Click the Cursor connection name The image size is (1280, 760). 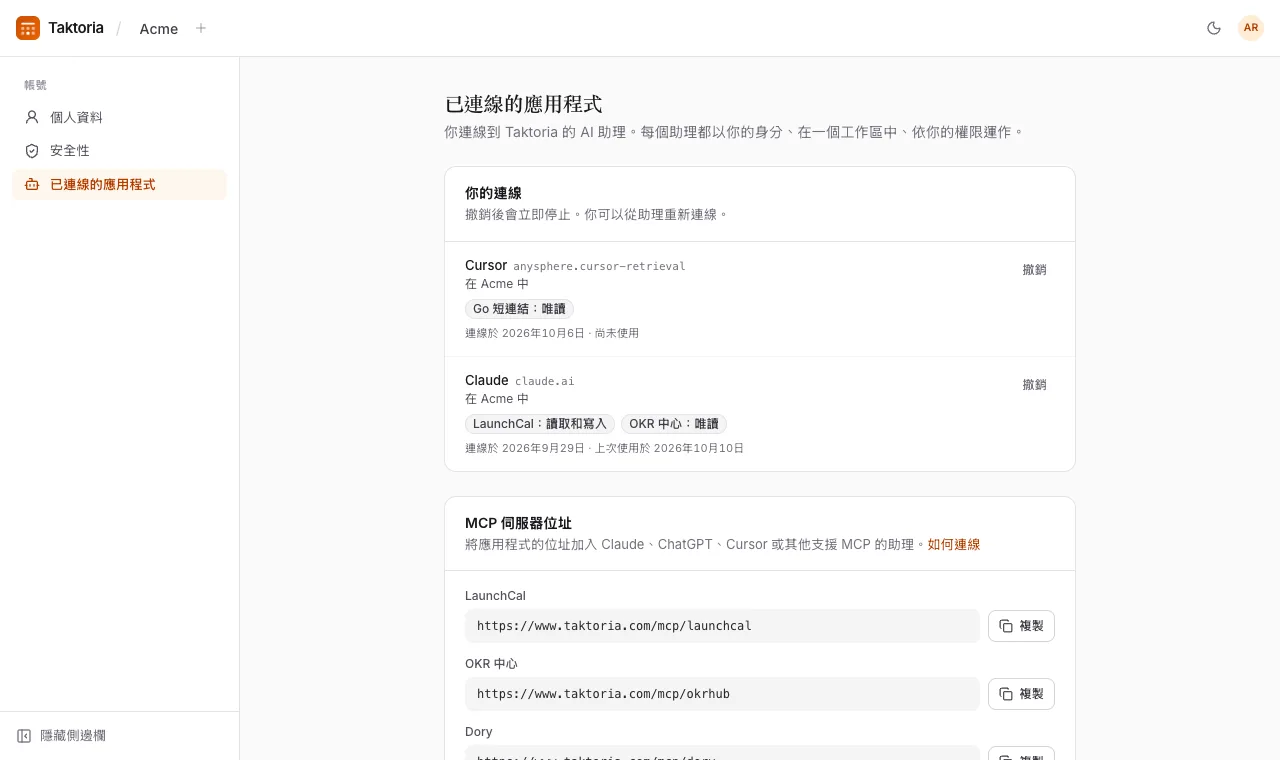pos(486,265)
